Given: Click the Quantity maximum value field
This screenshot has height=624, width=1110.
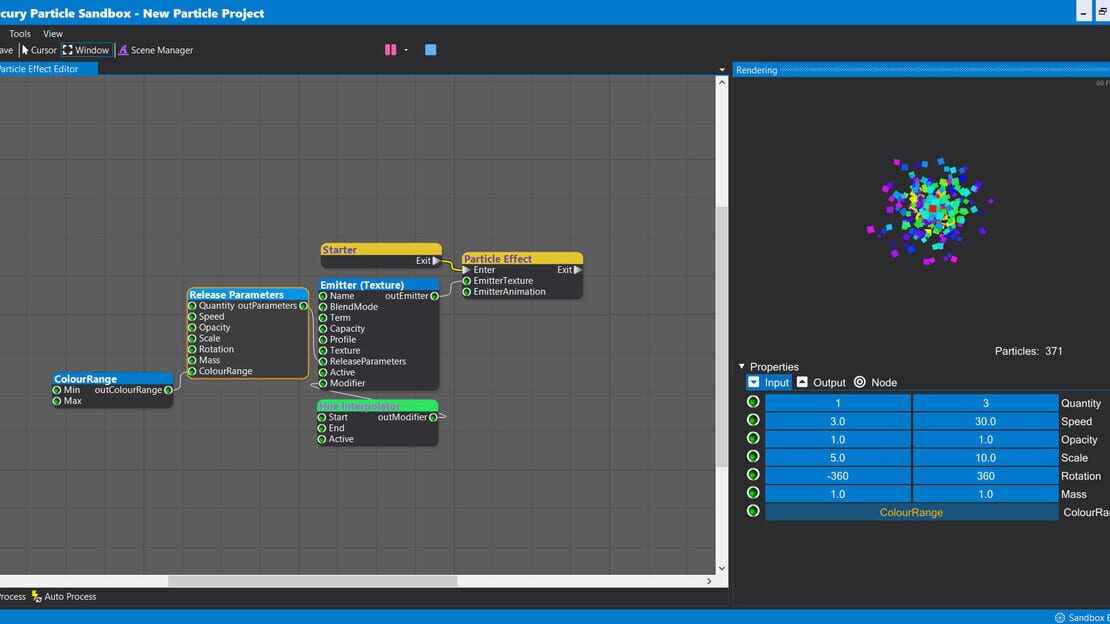Looking at the screenshot, I should (985, 403).
